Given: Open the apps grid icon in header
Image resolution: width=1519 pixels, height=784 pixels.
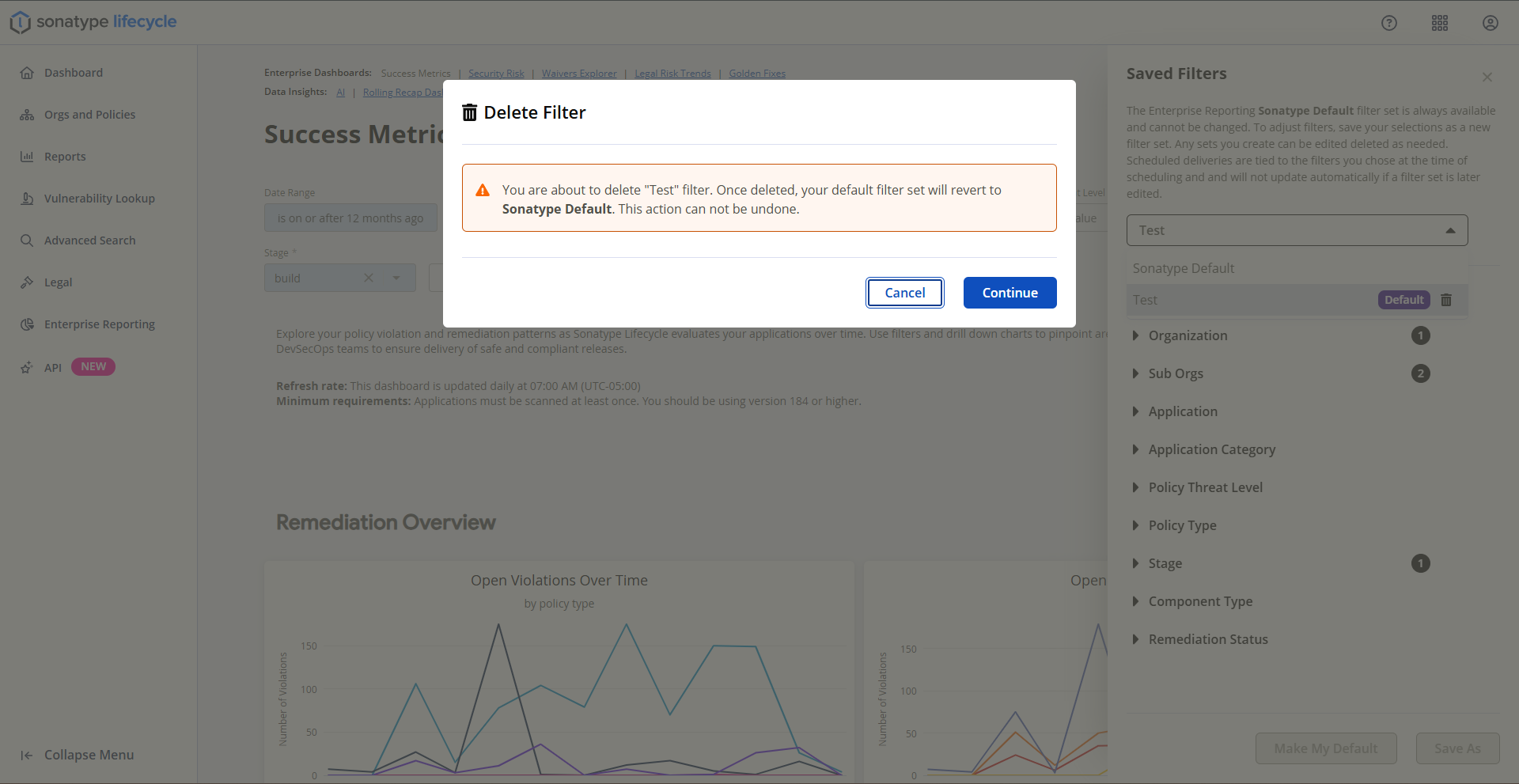Looking at the screenshot, I should 1440,23.
